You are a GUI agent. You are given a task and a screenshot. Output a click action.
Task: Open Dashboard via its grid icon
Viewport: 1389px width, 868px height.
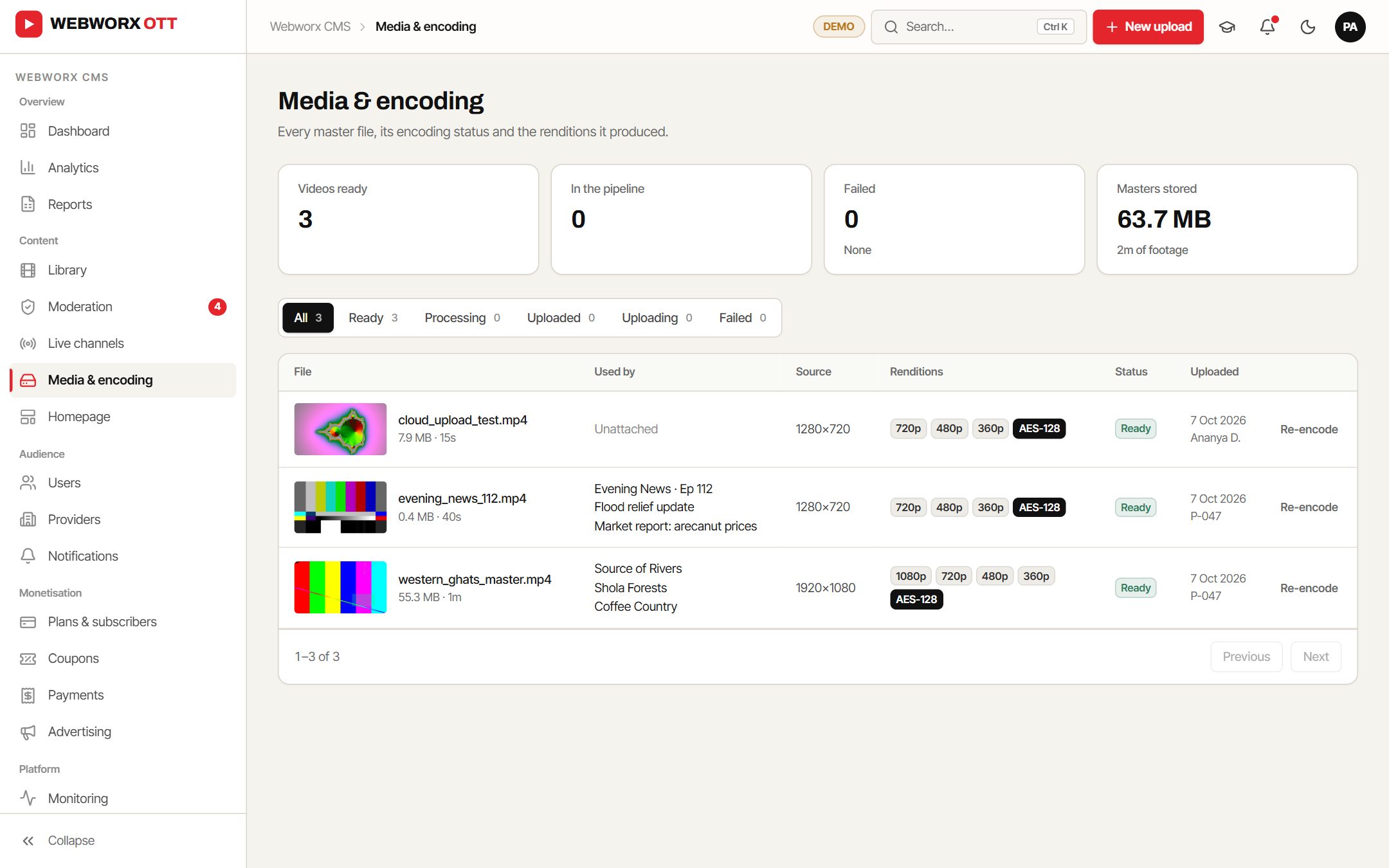pos(28,131)
